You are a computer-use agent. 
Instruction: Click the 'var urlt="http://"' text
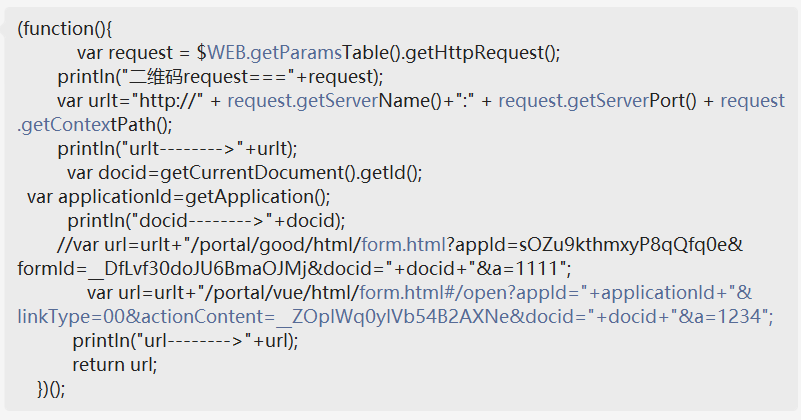pos(130,101)
